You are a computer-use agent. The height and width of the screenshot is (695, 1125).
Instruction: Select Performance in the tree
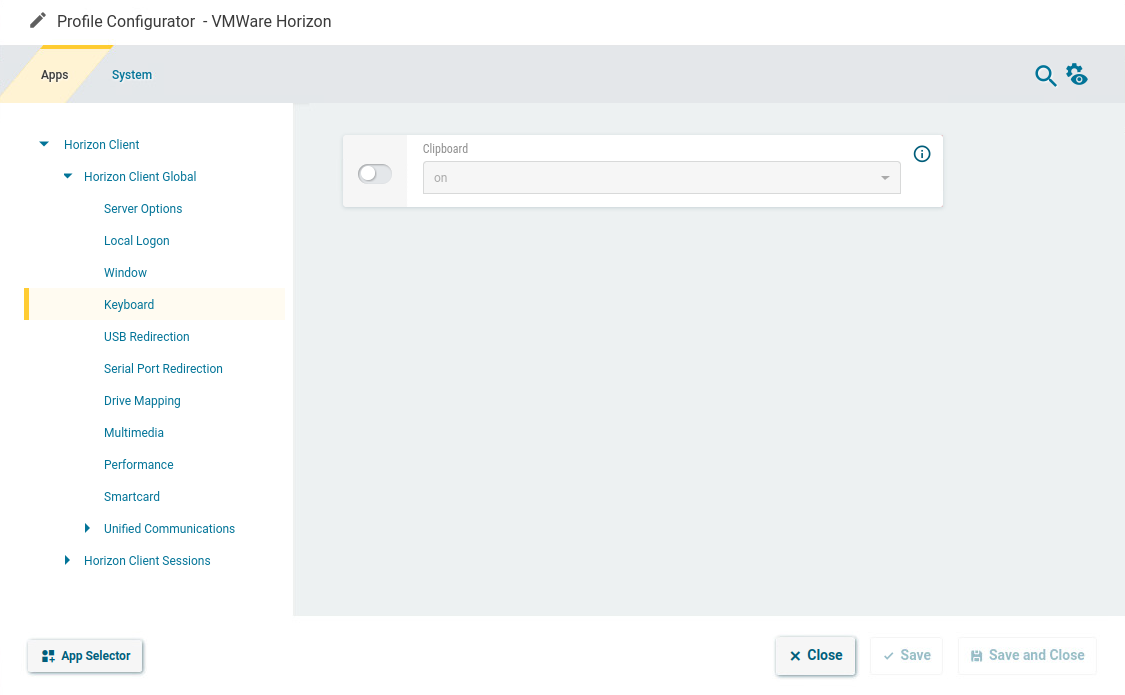click(138, 465)
